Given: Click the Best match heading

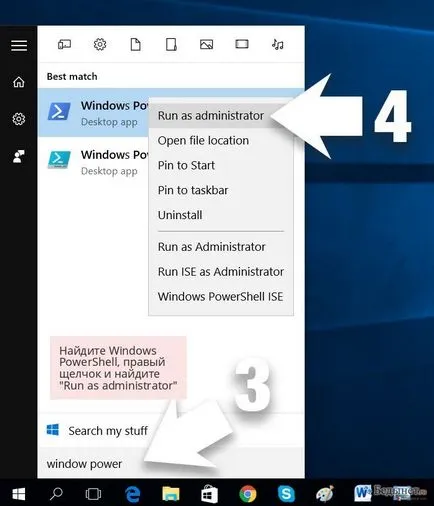Looking at the screenshot, I should coord(72,77).
